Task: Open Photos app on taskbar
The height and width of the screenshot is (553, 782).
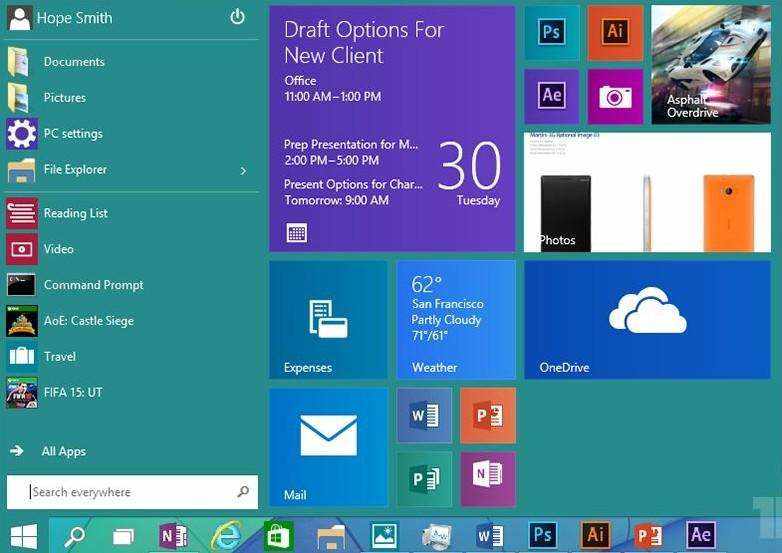Action: 384,535
